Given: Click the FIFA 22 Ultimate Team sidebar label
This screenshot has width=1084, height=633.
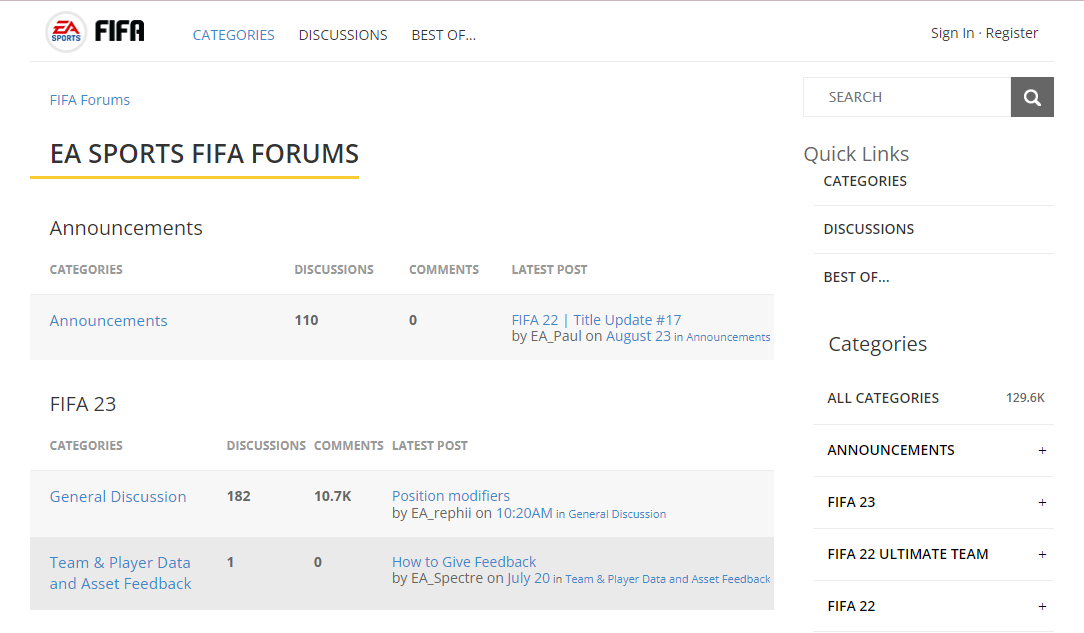Looking at the screenshot, I should tap(908, 554).
